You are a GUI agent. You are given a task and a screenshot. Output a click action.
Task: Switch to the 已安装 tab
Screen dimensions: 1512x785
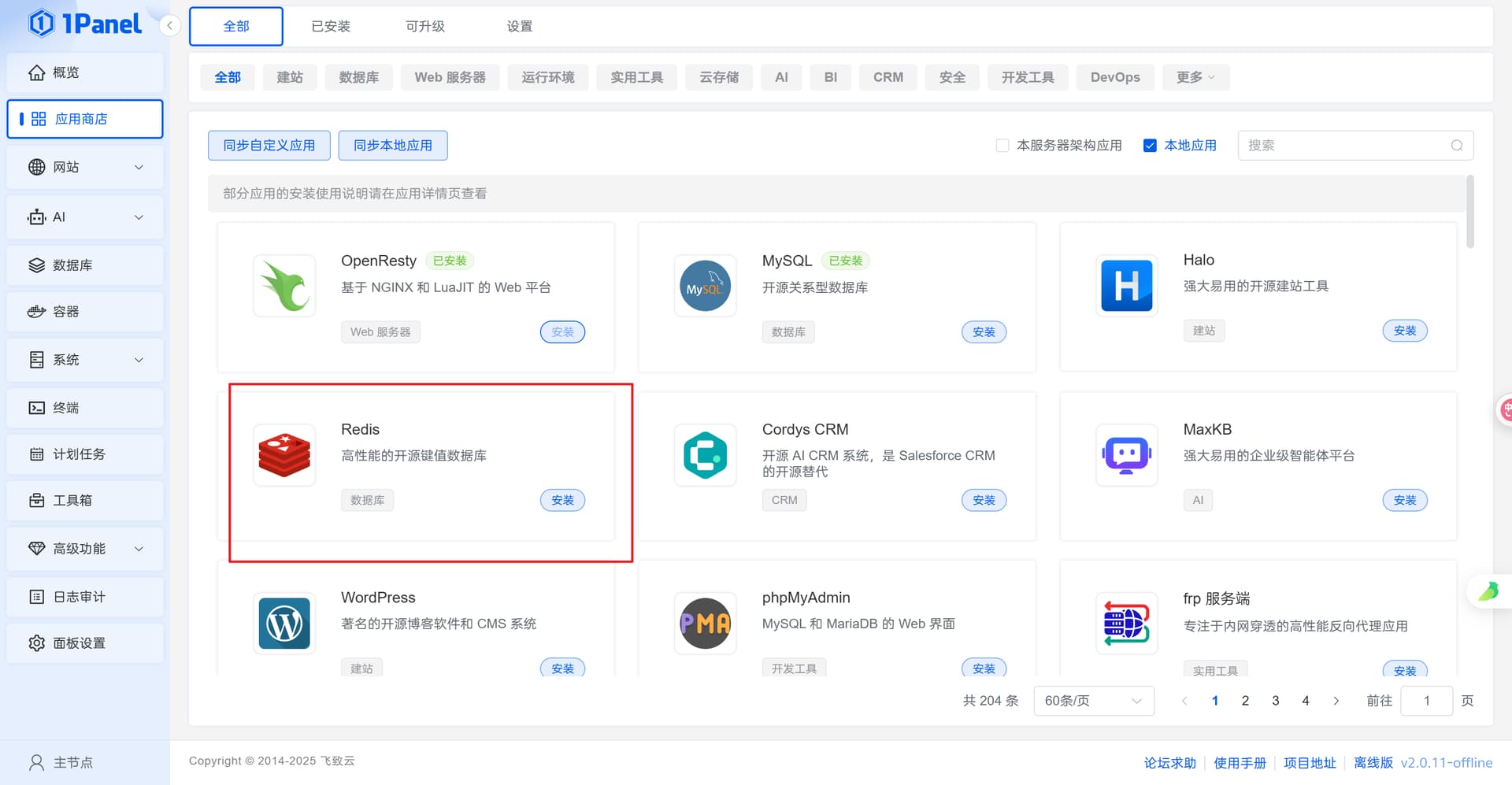tap(331, 27)
